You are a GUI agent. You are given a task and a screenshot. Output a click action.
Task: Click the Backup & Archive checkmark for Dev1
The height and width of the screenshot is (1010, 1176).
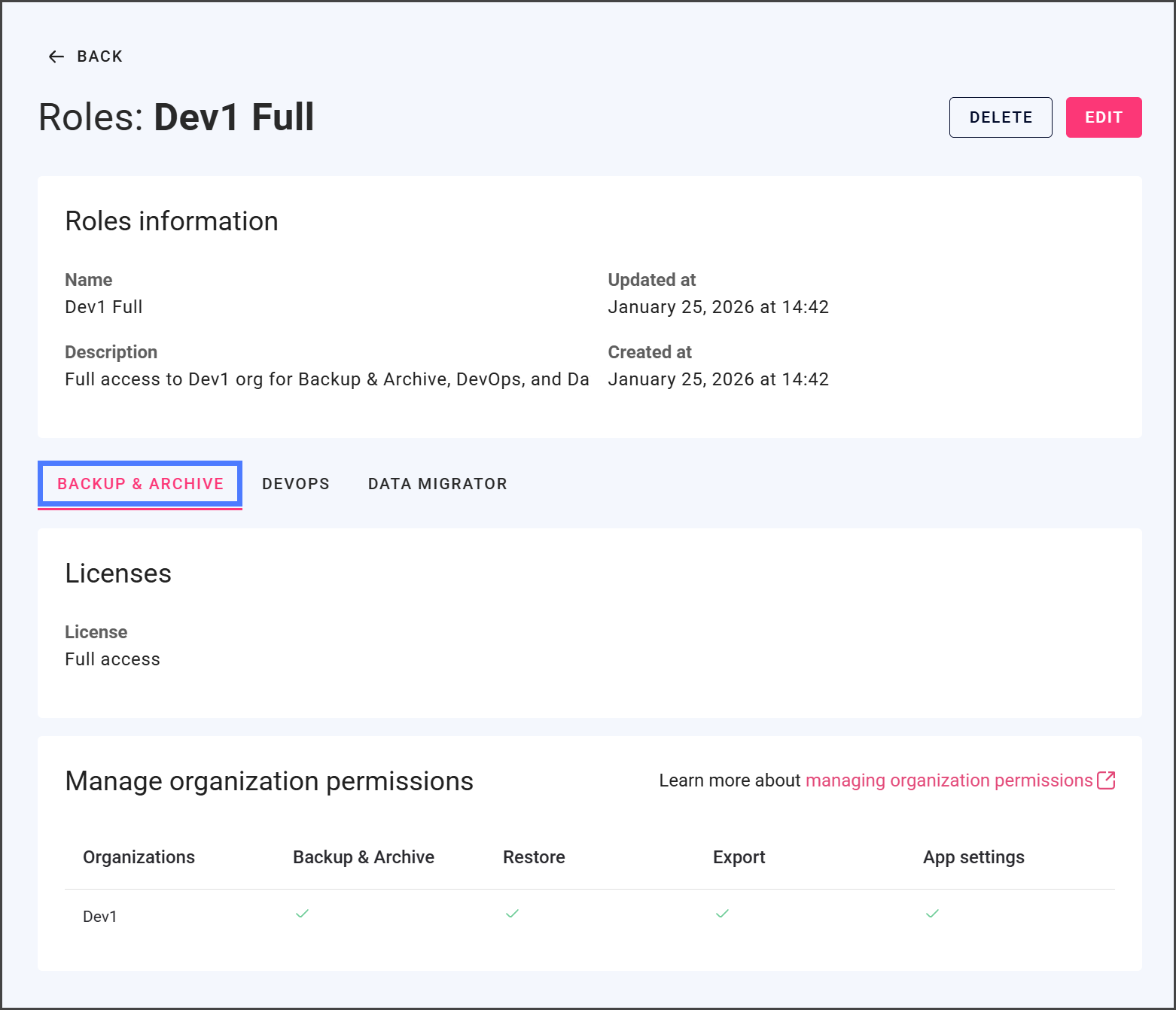point(302,914)
